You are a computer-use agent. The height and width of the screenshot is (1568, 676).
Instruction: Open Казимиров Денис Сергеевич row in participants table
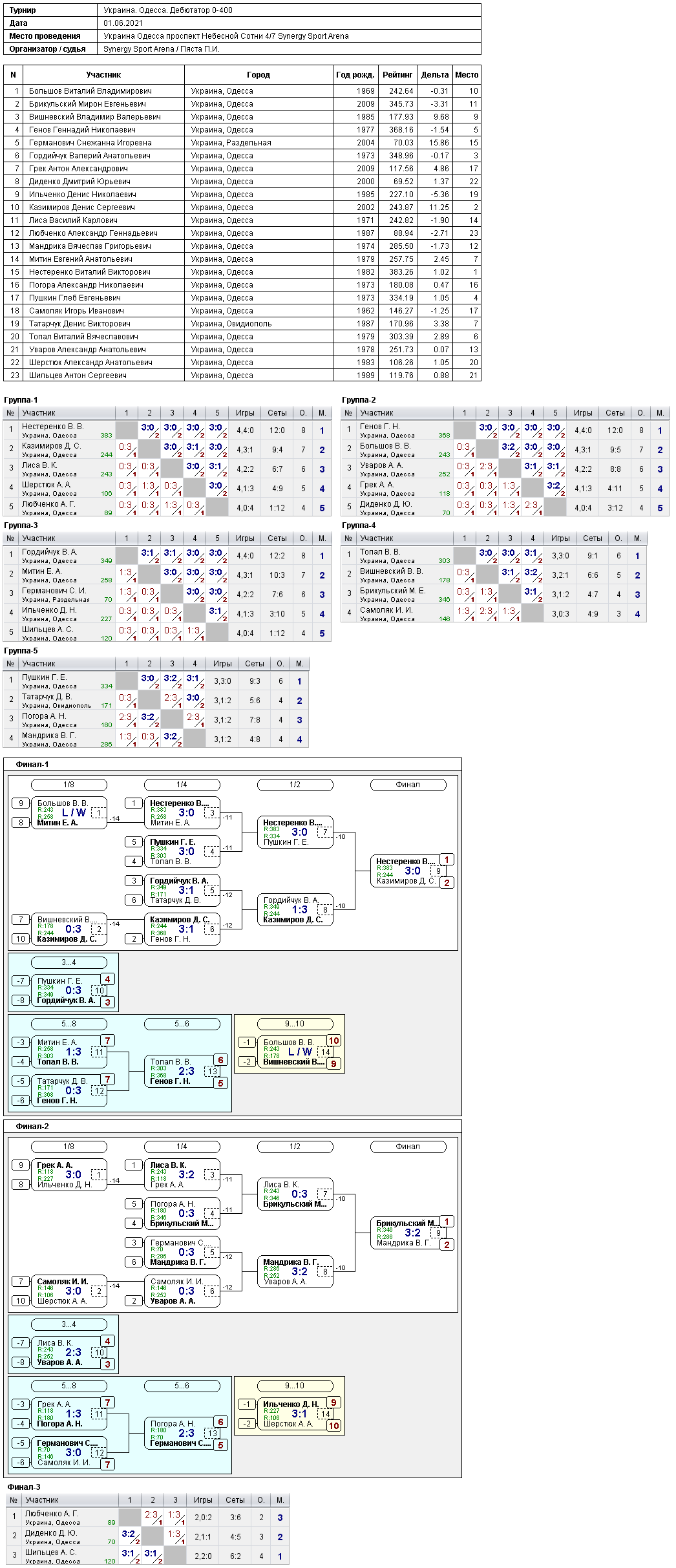(x=242, y=207)
